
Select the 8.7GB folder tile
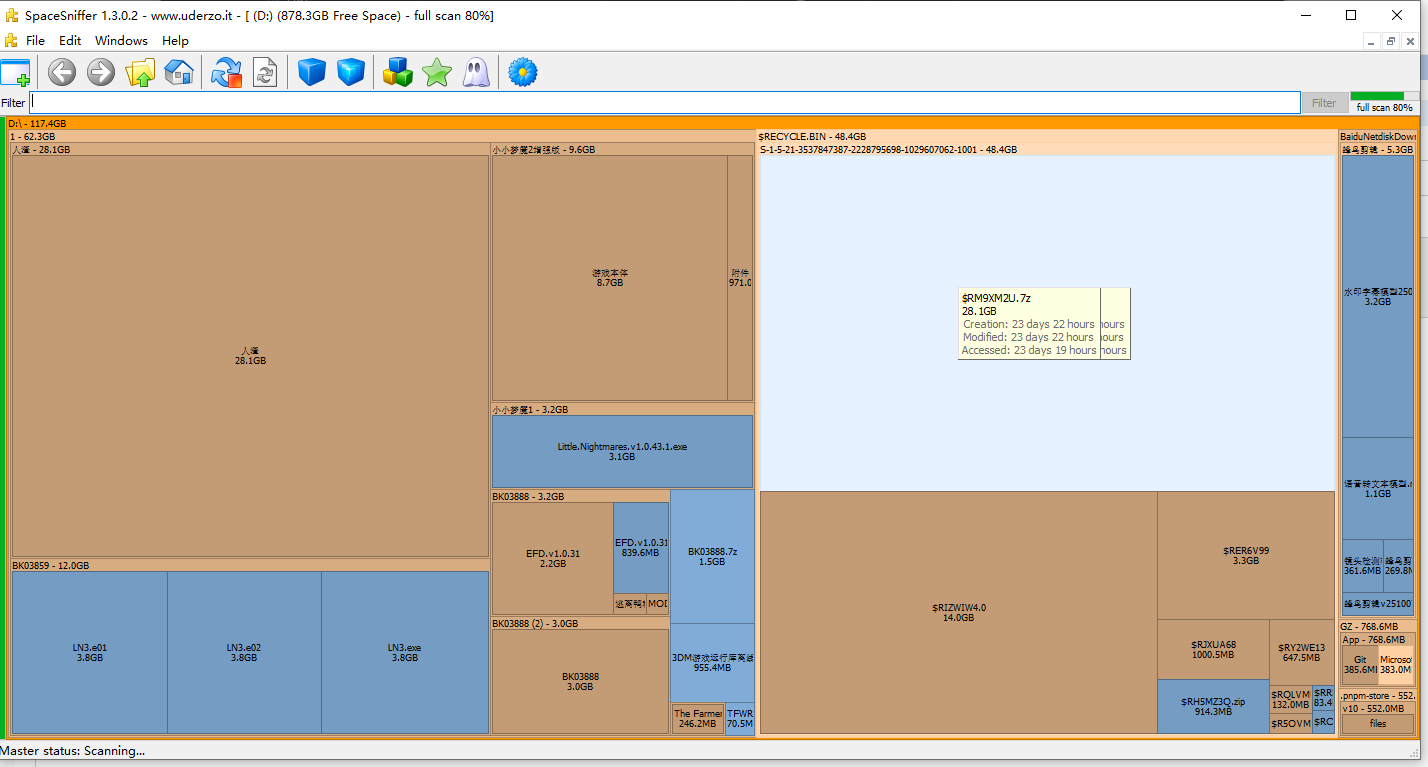[x=610, y=278]
